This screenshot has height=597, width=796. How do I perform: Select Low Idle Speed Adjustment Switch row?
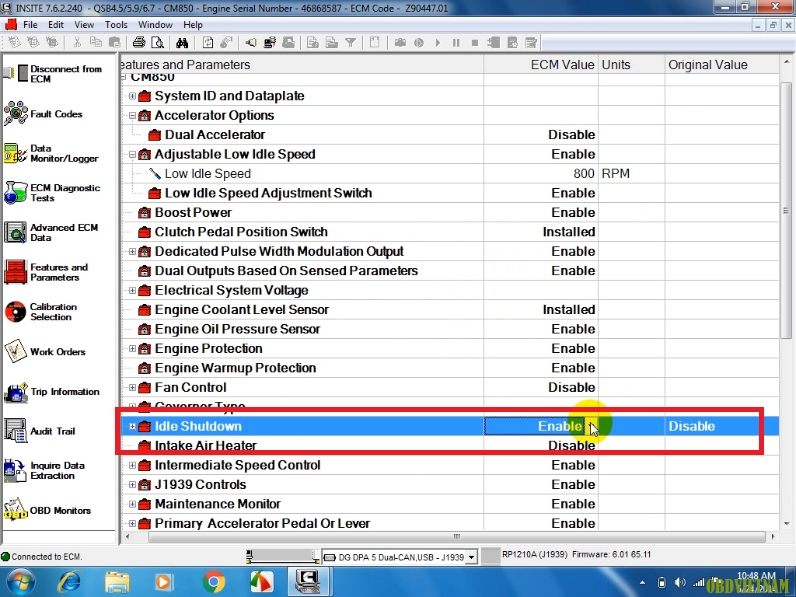(x=450, y=193)
